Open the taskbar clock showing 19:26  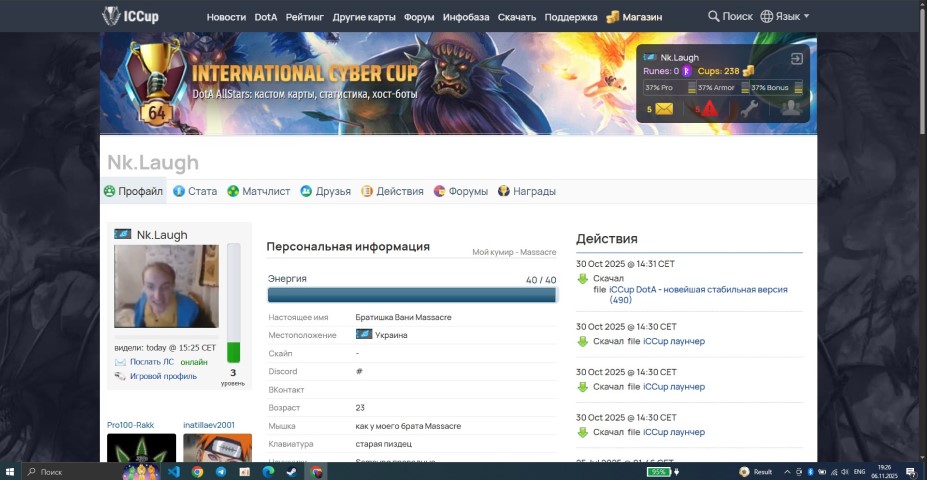884,472
